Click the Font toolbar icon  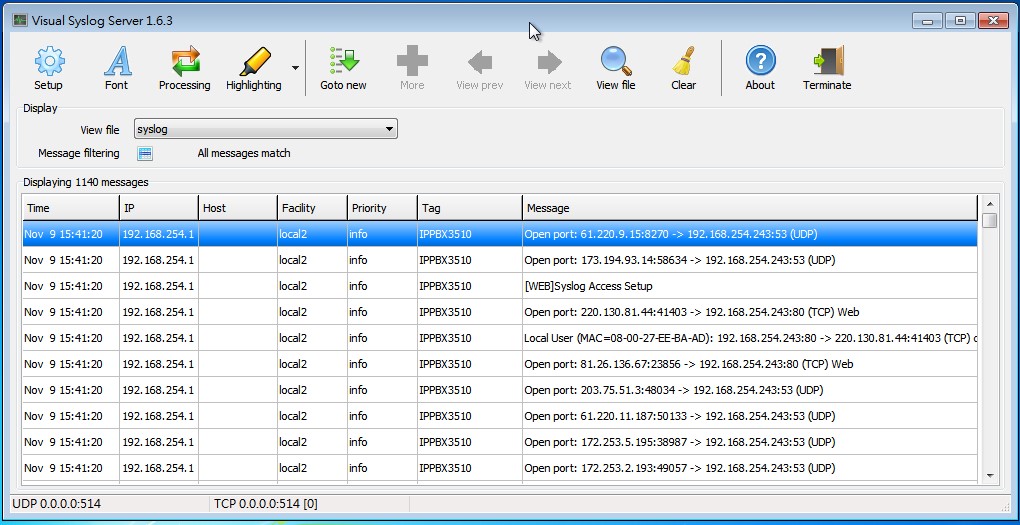coord(117,63)
